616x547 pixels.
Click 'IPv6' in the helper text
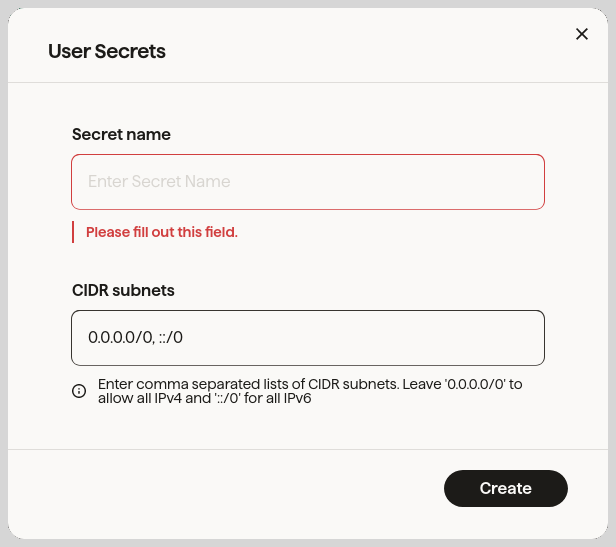(x=299, y=399)
